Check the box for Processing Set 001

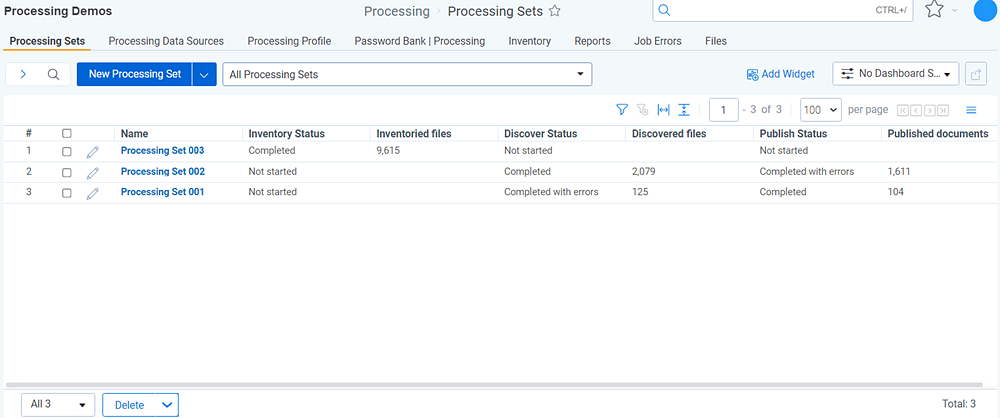pos(66,193)
